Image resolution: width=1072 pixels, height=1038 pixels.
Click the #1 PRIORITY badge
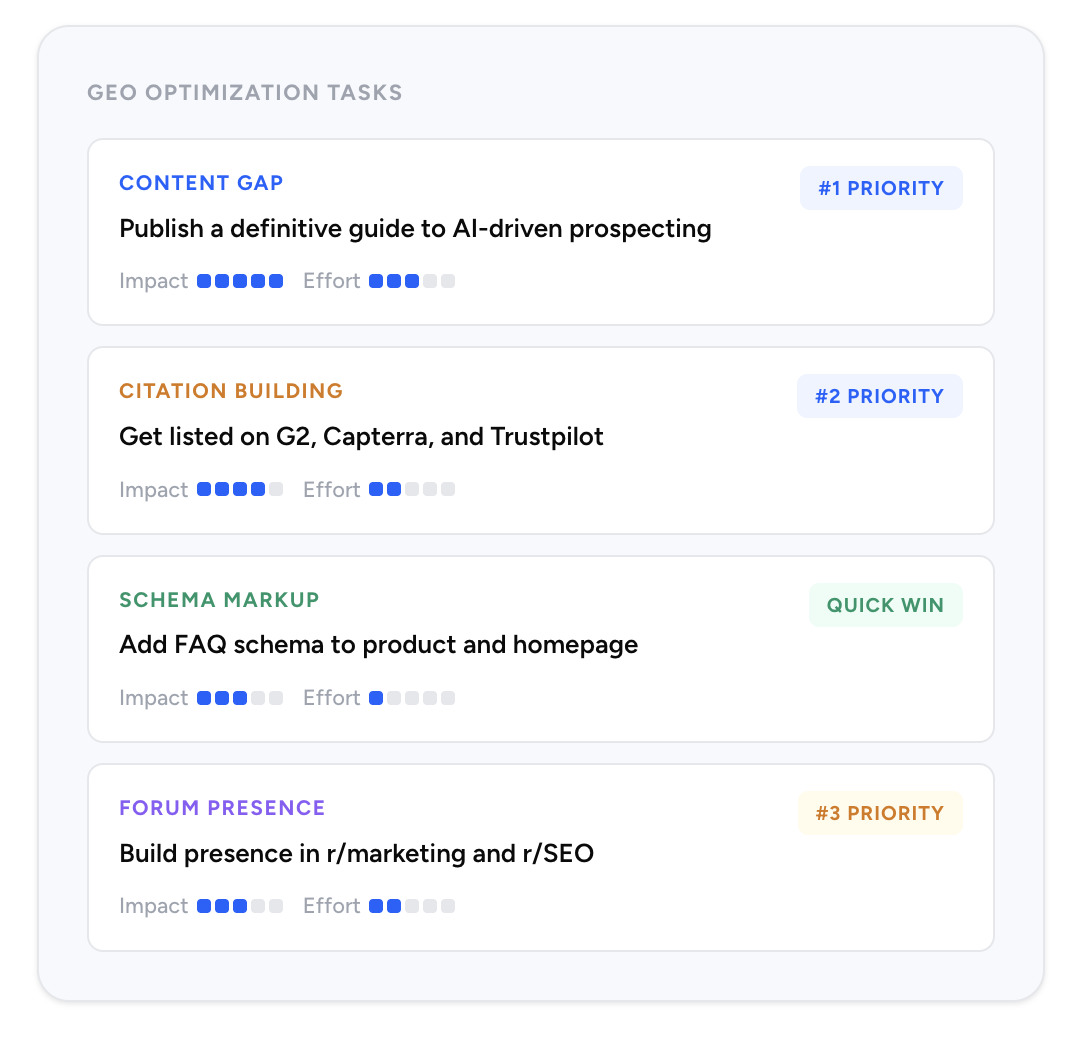(x=880, y=188)
